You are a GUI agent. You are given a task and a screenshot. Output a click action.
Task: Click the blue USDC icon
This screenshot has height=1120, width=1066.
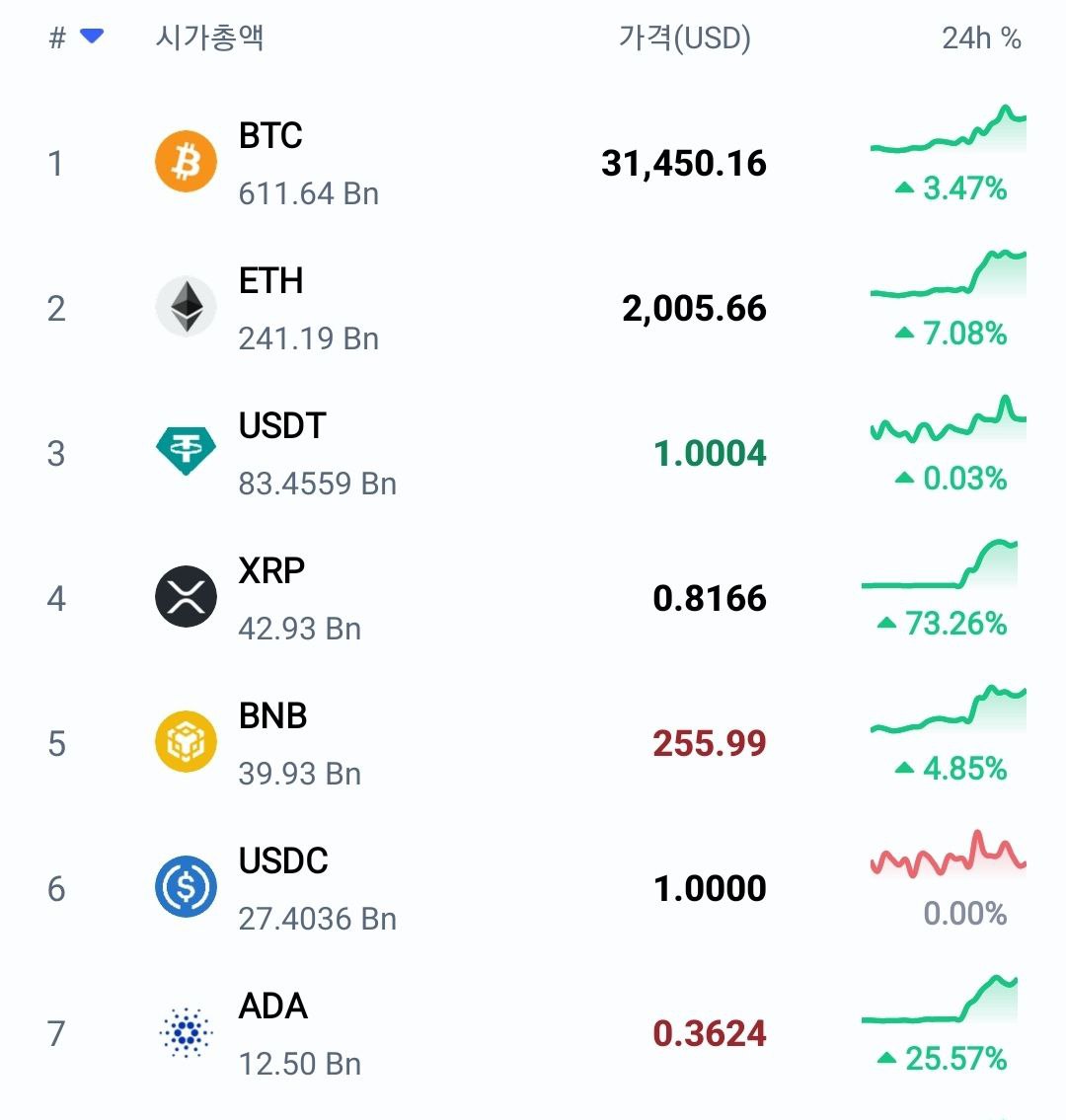186,887
